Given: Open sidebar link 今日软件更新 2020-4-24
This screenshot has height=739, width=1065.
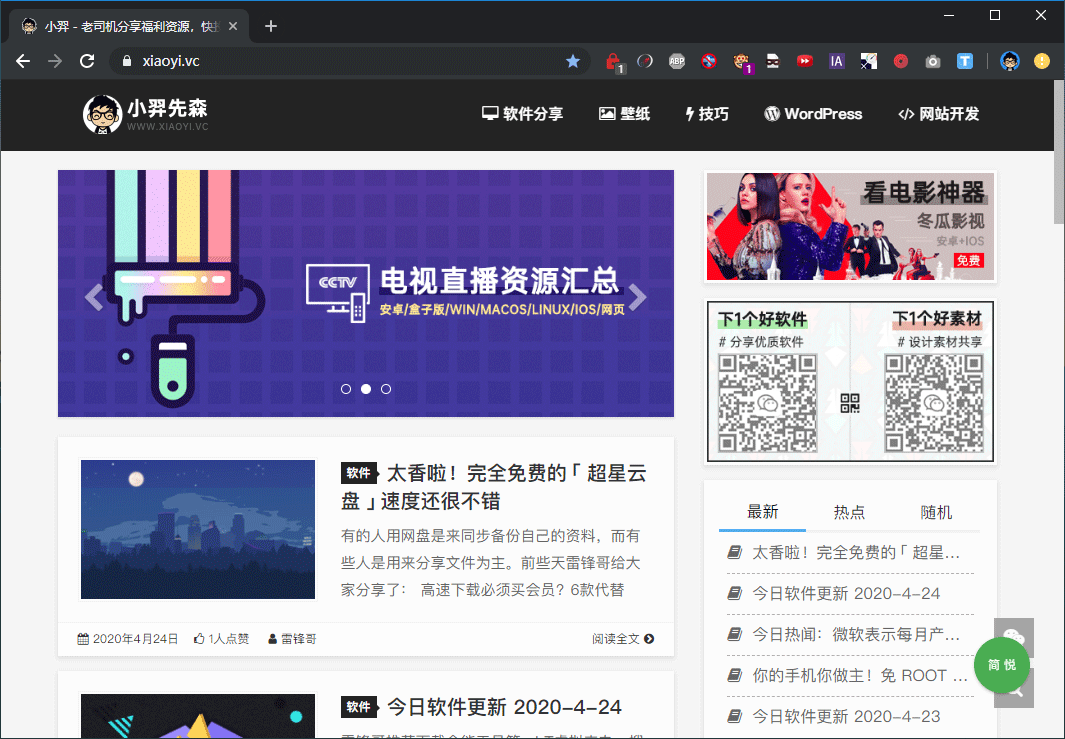Looking at the screenshot, I should [x=846, y=593].
